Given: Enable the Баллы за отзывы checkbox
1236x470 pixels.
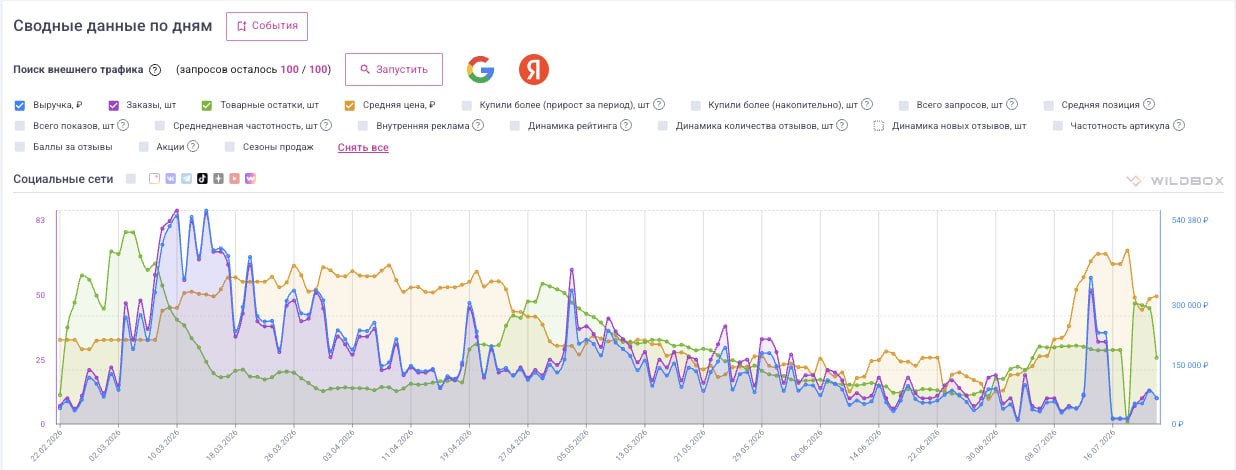Looking at the screenshot, I should (x=20, y=147).
